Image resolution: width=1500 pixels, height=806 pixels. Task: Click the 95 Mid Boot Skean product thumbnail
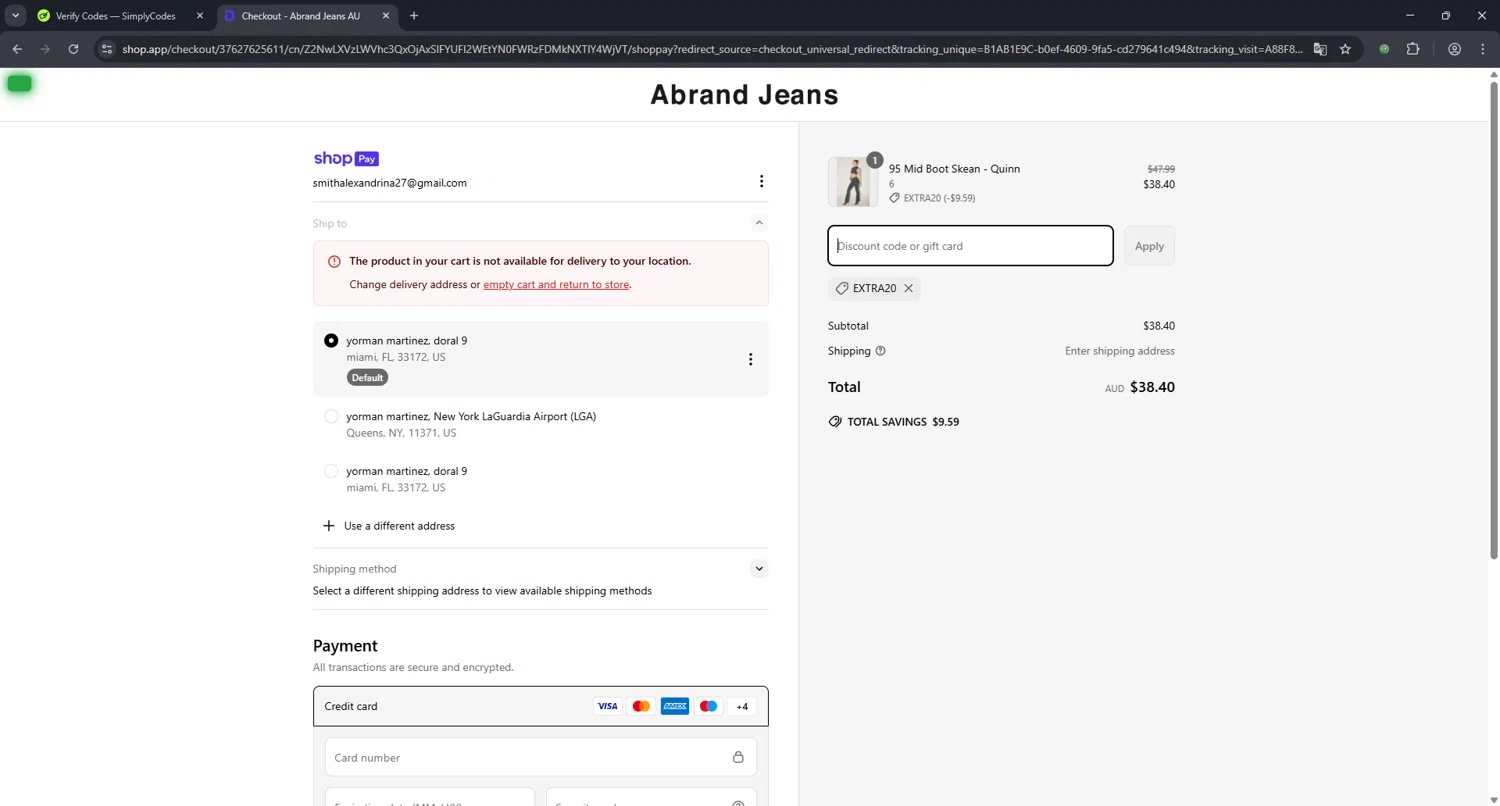(853, 182)
